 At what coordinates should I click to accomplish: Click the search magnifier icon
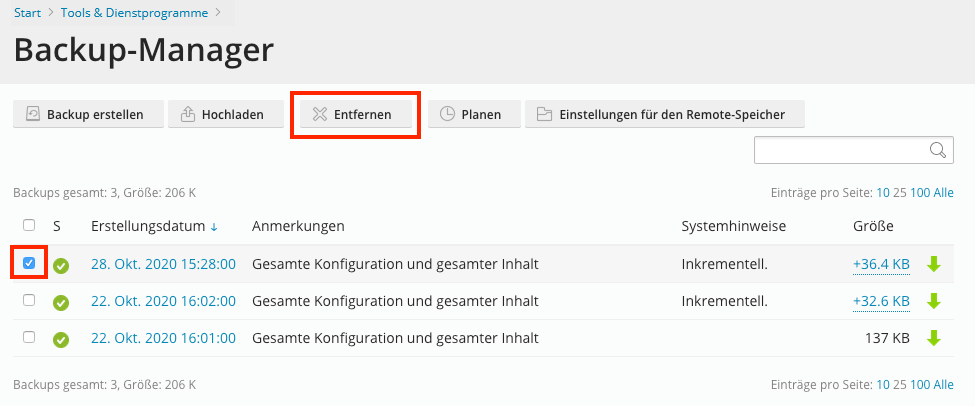point(938,150)
